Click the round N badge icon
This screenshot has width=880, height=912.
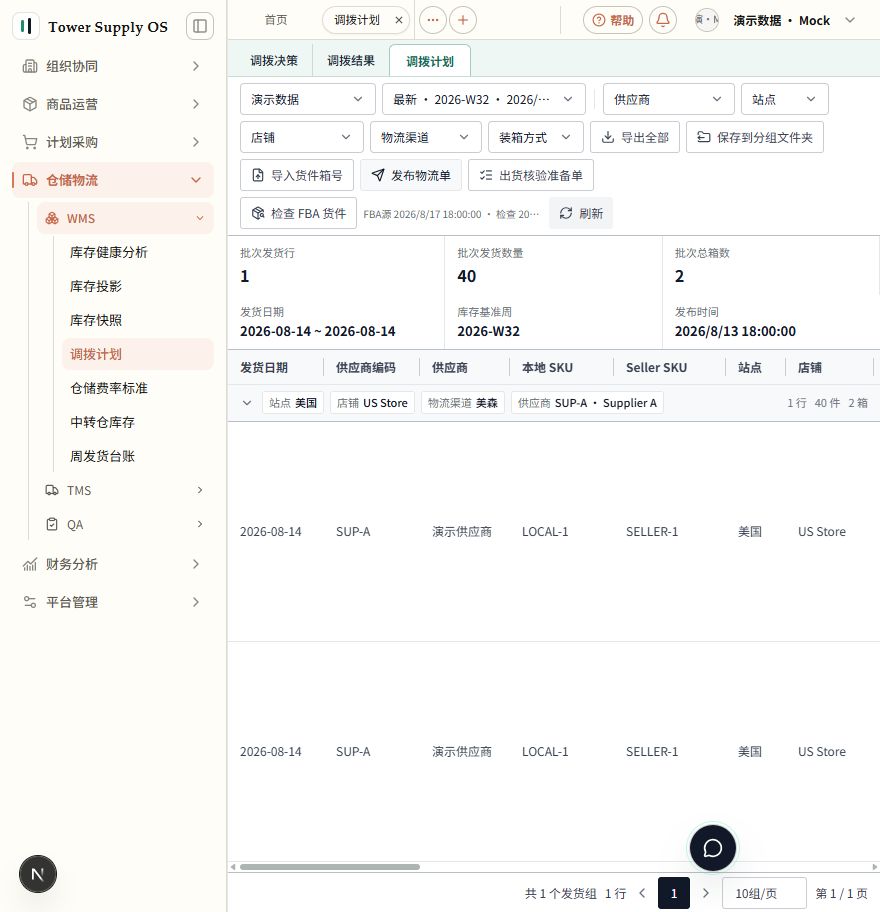click(38, 874)
